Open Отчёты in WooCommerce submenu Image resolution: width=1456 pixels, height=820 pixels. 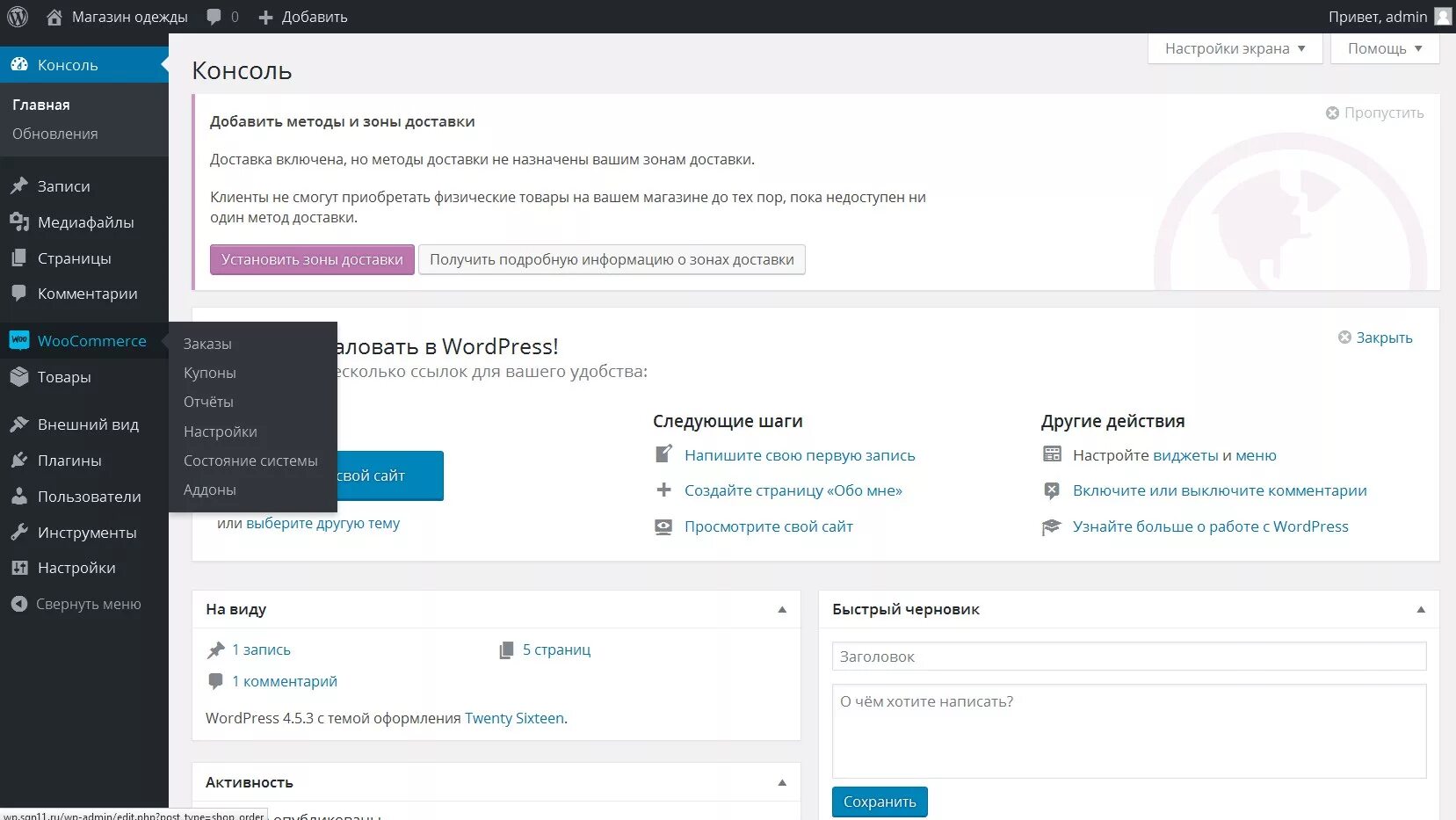tap(208, 402)
